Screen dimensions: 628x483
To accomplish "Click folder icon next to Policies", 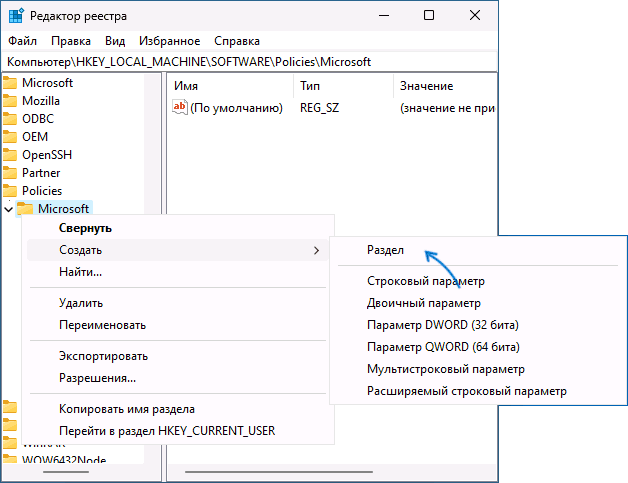I will (10, 191).
